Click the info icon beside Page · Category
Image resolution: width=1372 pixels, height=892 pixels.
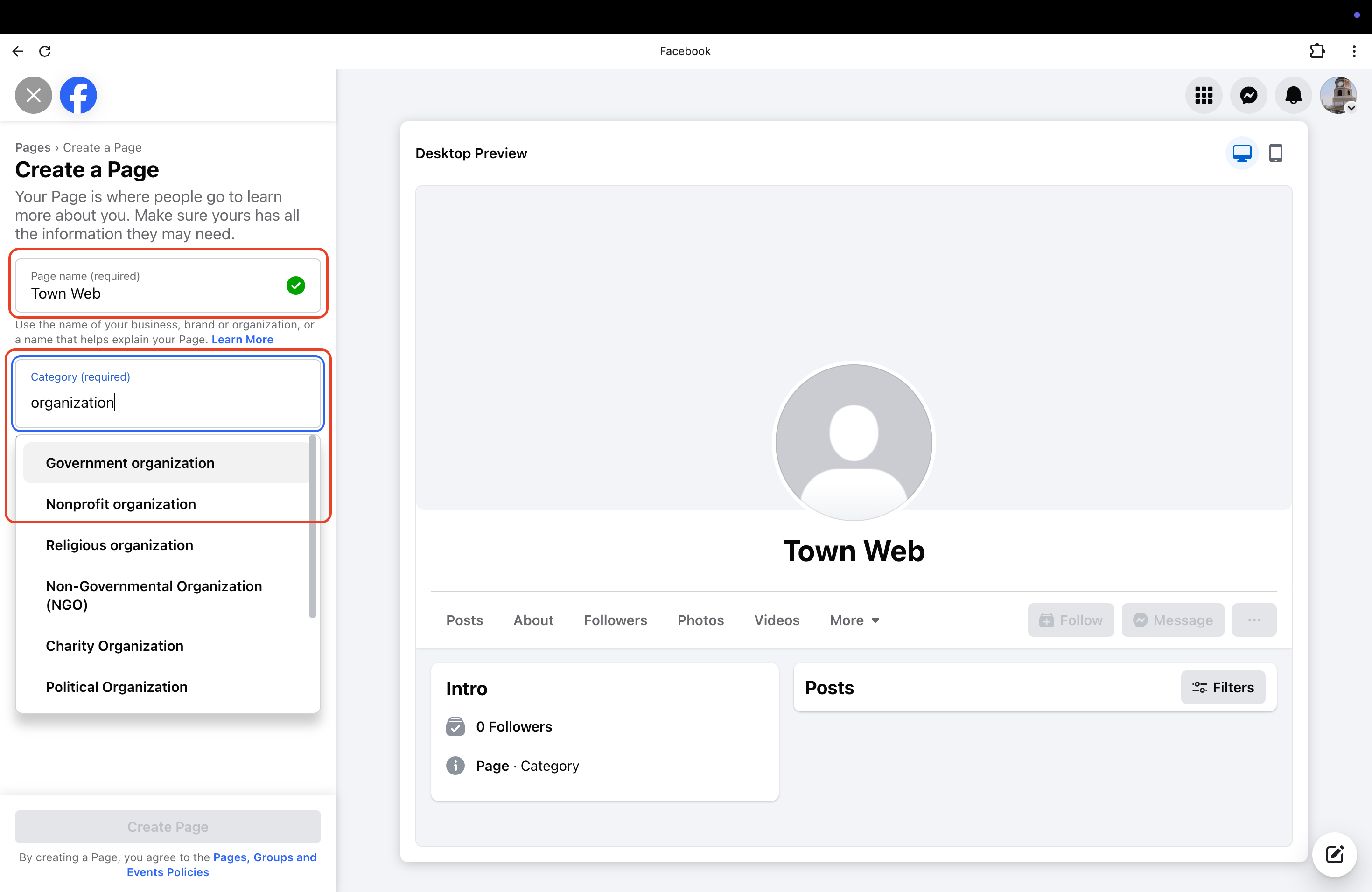tap(455, 766)
